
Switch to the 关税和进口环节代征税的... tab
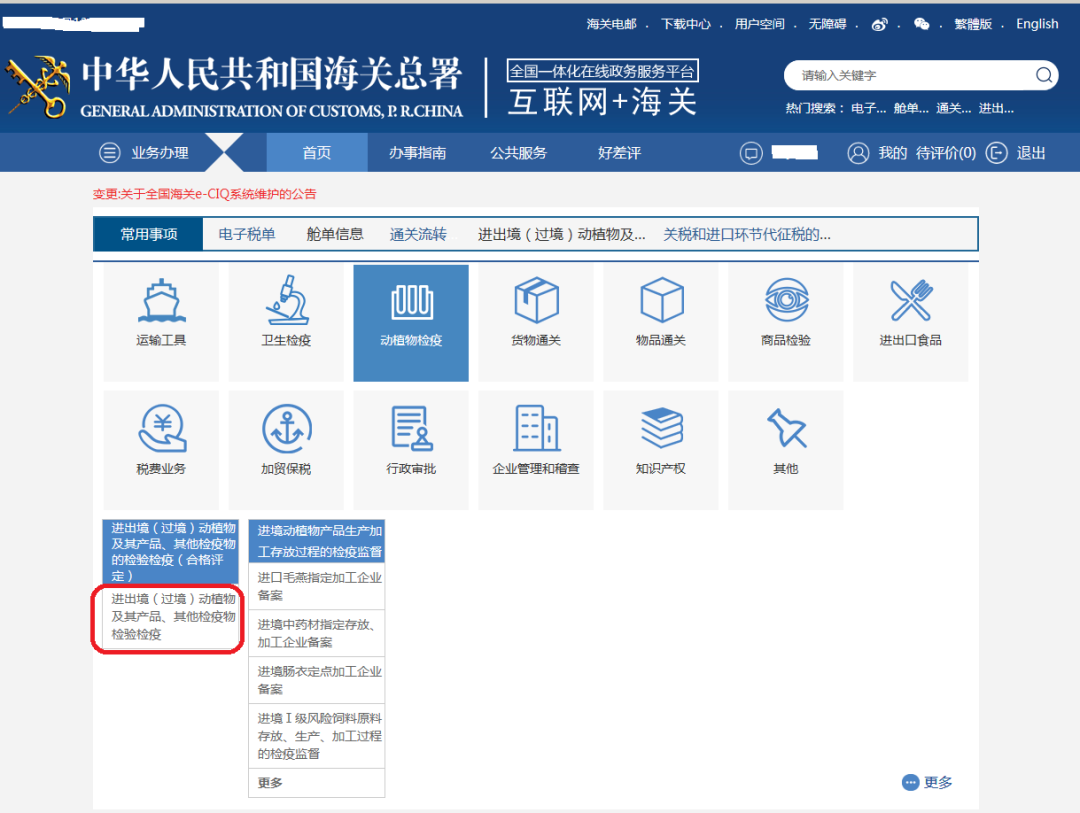coord(747,234)
